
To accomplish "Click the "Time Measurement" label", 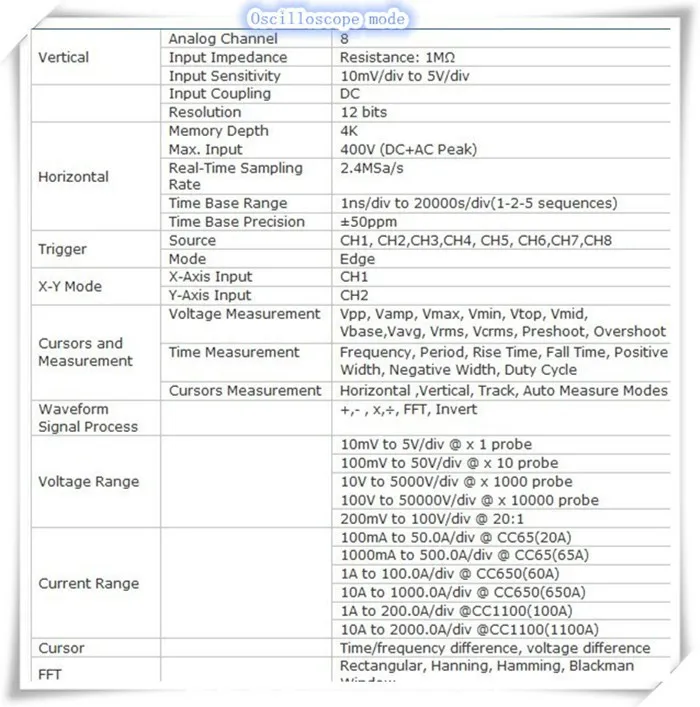I will pyautogui.click(x=234, y=352).
